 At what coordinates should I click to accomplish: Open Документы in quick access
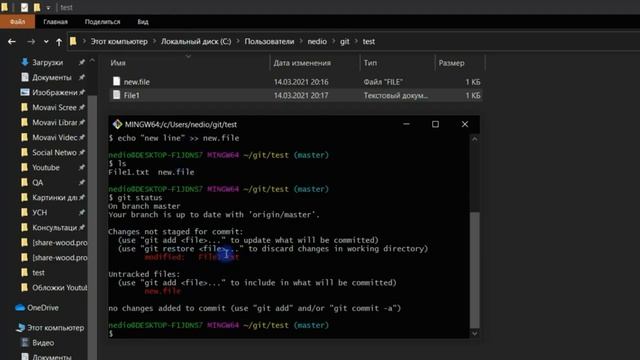[51, 78]
